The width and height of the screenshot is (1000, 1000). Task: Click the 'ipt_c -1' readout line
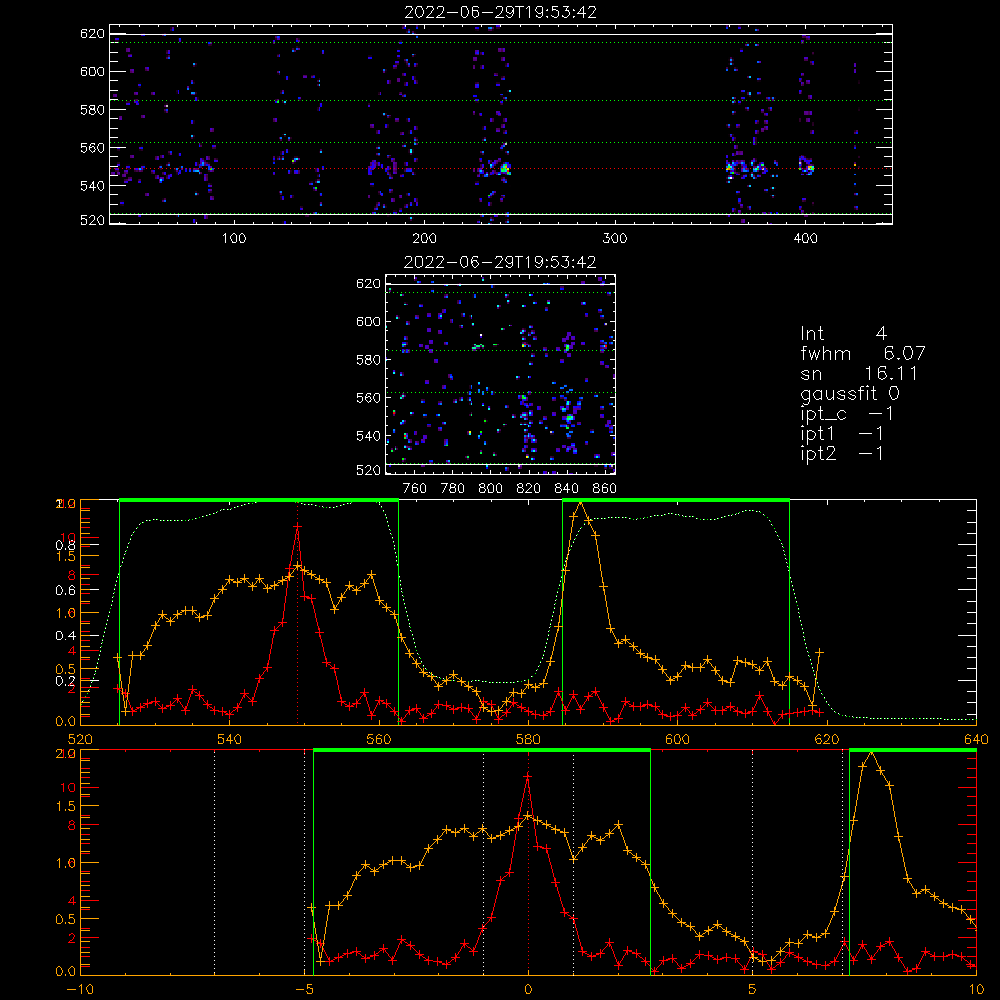pos(847,414)
